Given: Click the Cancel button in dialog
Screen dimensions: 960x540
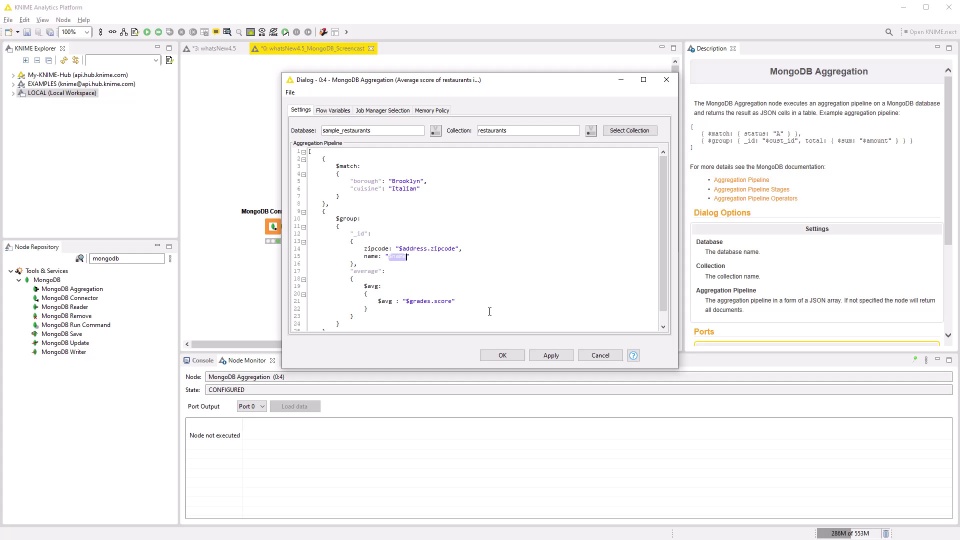Looking at the screenshot, I should pos(600,355).
